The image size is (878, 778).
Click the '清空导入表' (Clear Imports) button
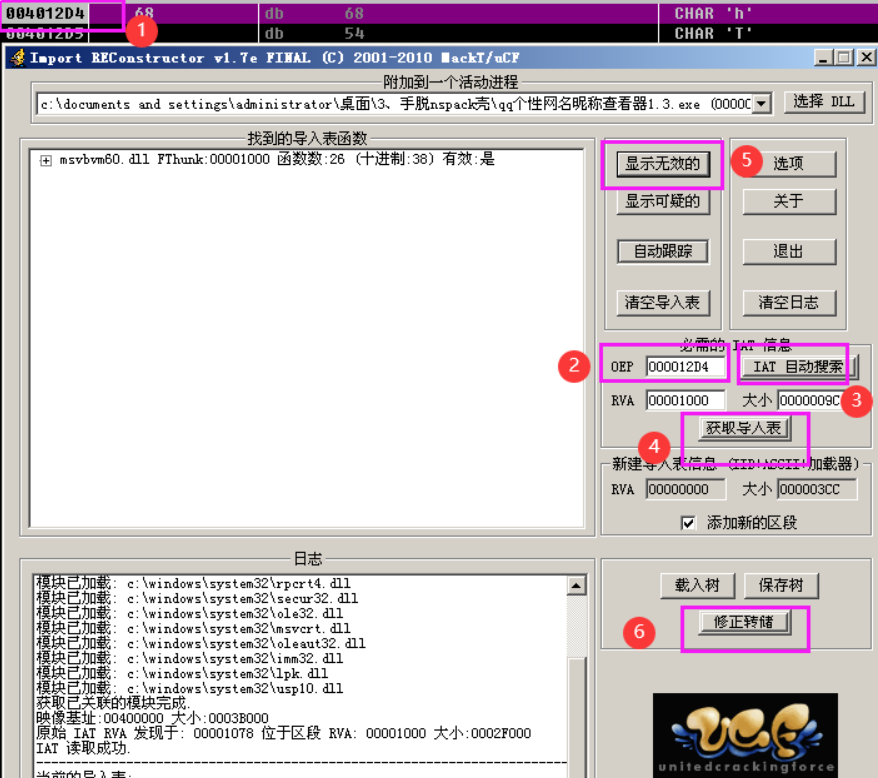pyautogui.click(x=662, y=302)
